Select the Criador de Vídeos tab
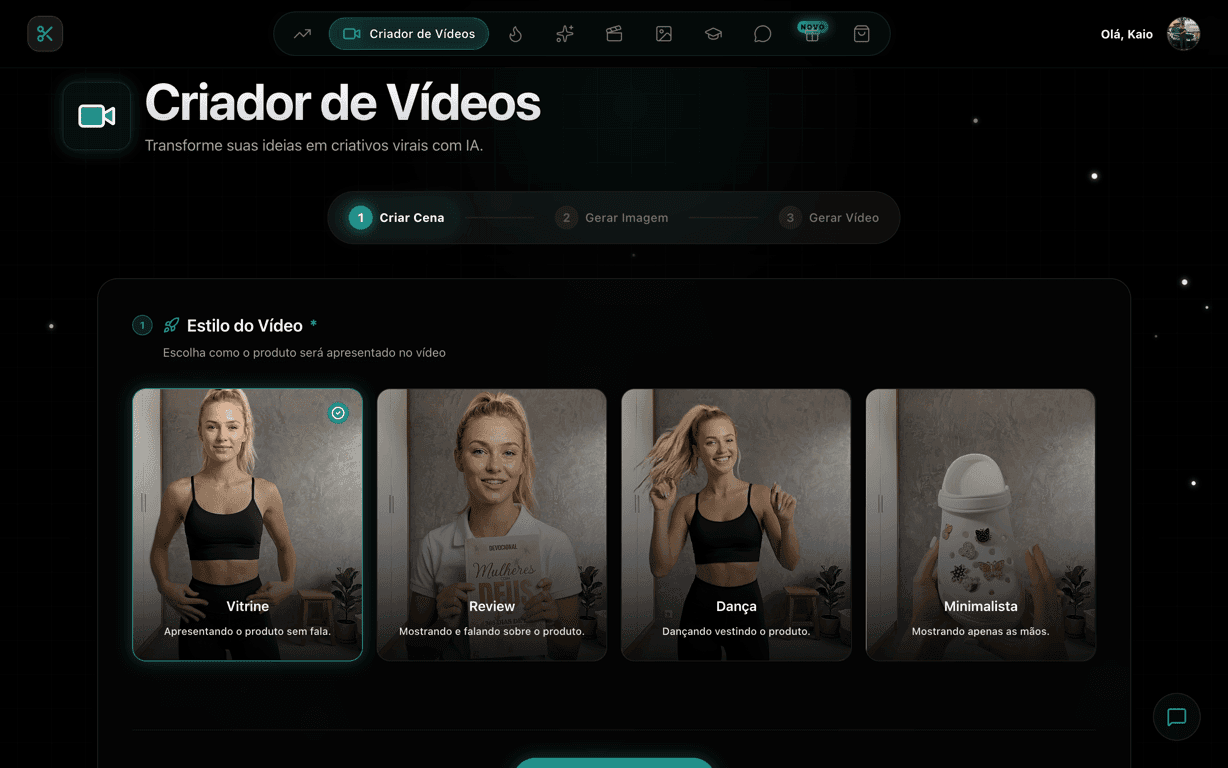The width and height of the screenshot is (1228, 768). point(409,34)
